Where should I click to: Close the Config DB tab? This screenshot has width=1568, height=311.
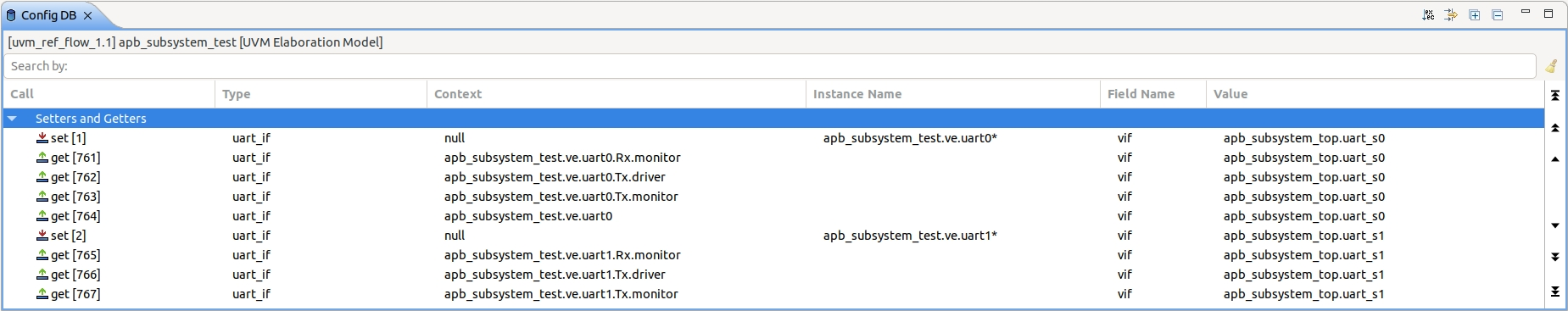tap(87, 15)
